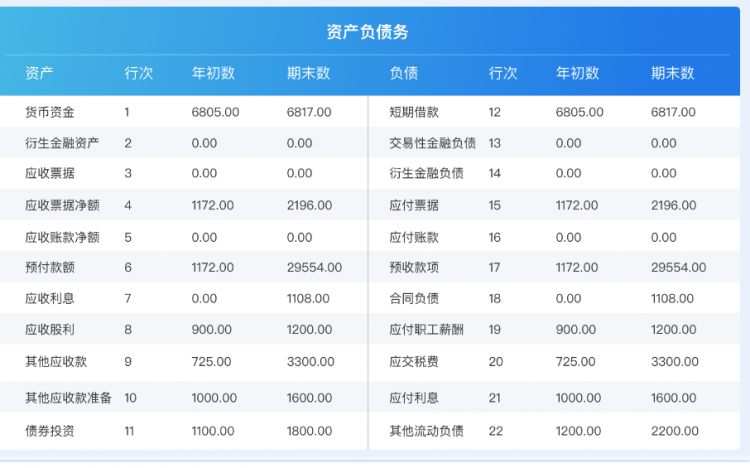This screenshot has width=750, height=468.
Task: Click the 1800.00 ending value for 债券投资
Action: click(x=308, y=431)
